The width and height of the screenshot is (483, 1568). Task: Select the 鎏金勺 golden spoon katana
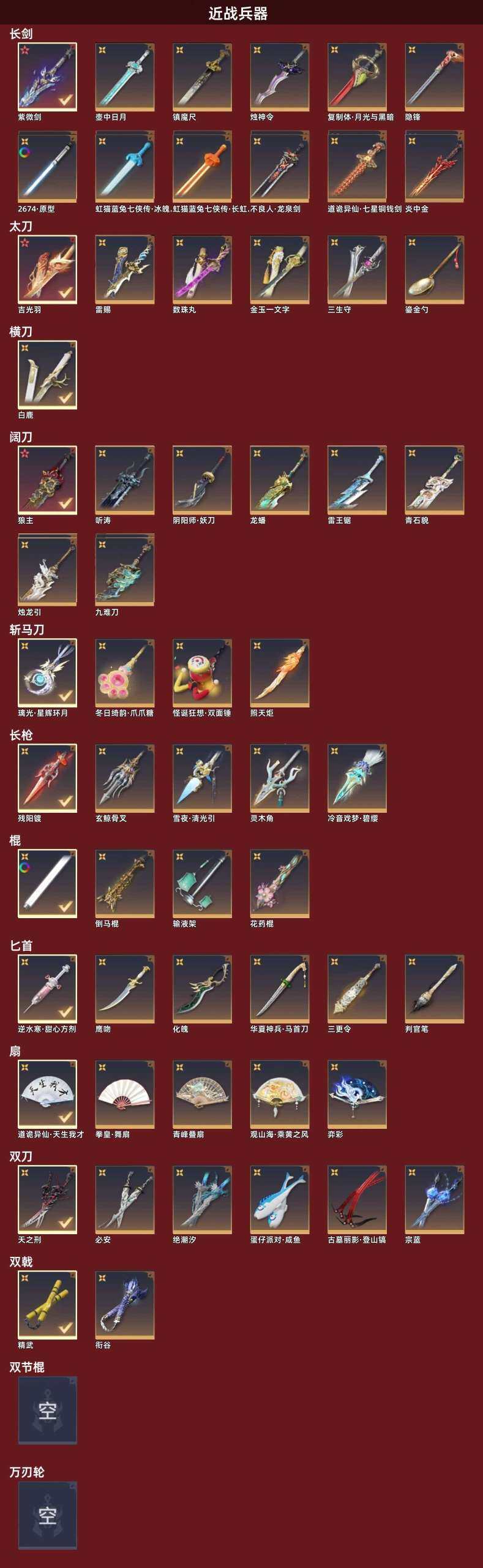(x=435, y=270)
